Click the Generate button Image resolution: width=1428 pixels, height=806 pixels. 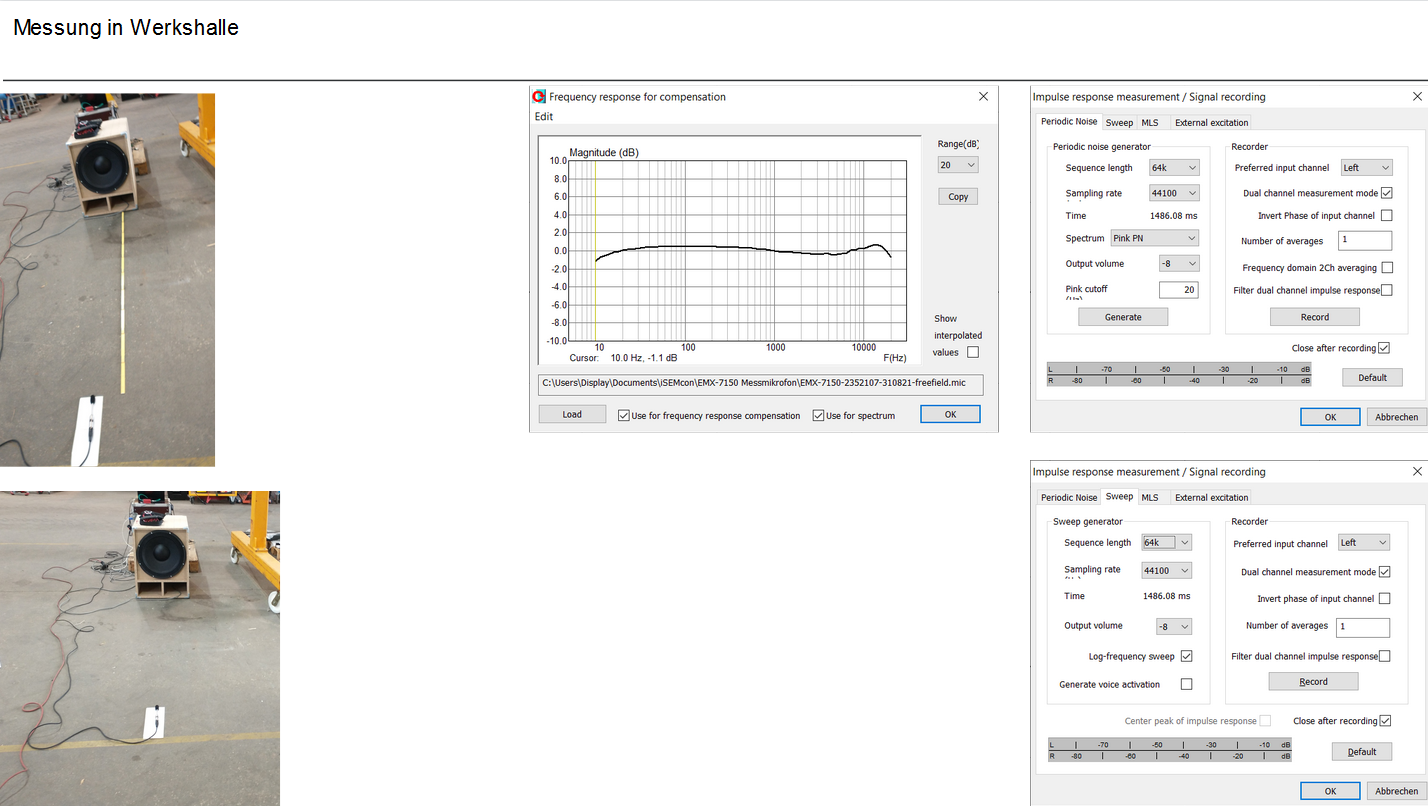tap(1122, 317)
